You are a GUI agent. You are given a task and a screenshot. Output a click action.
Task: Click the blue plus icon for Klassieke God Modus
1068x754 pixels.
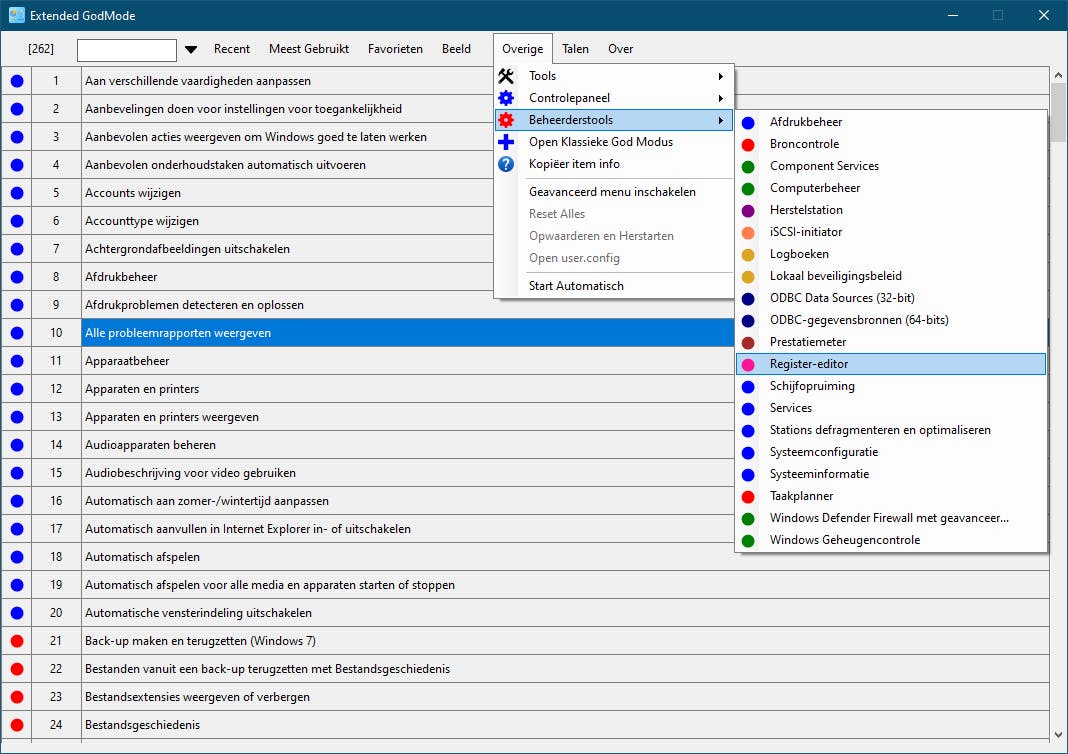pyautogui.click(x=506, y=142)
